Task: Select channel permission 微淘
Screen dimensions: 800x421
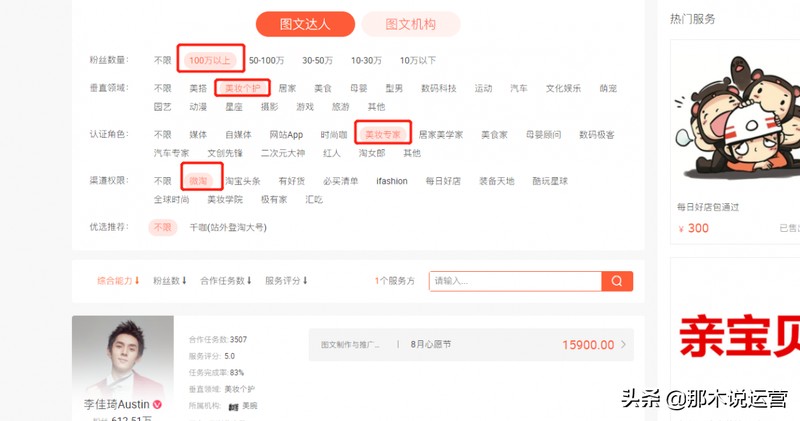Action: [198, 181]
